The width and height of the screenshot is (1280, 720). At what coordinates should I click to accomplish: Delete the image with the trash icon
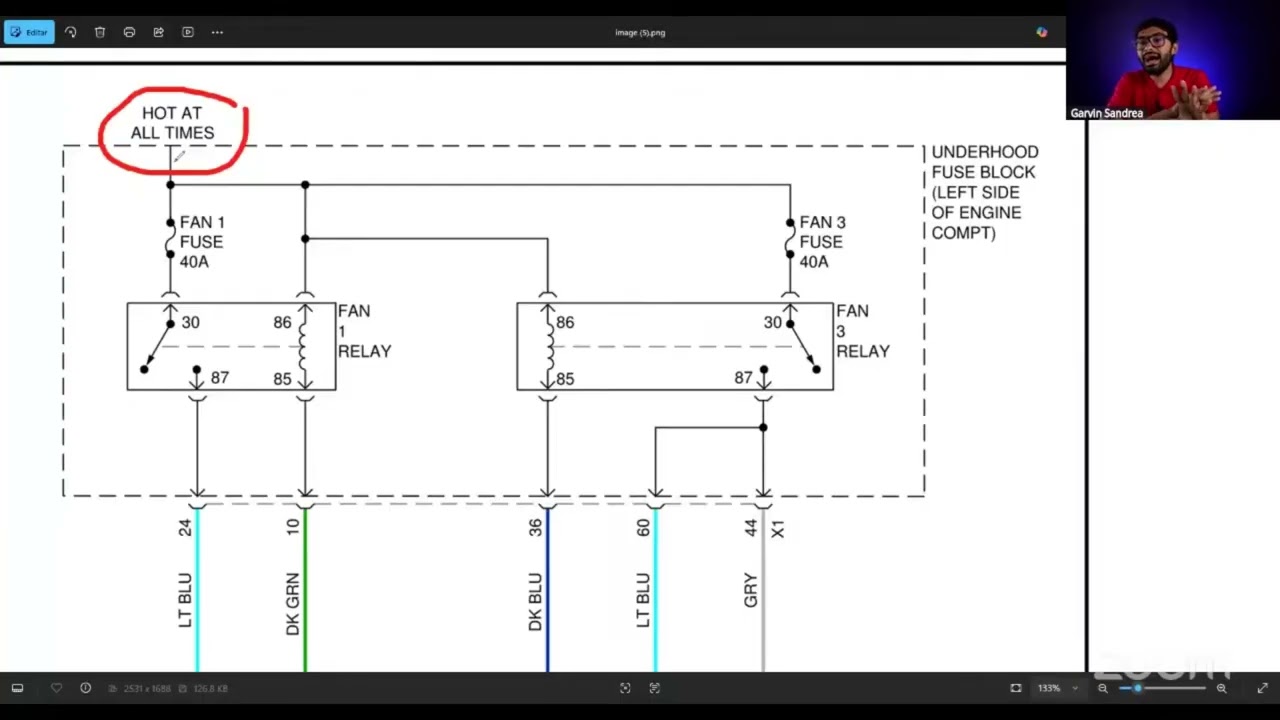[x=100, y=32]
